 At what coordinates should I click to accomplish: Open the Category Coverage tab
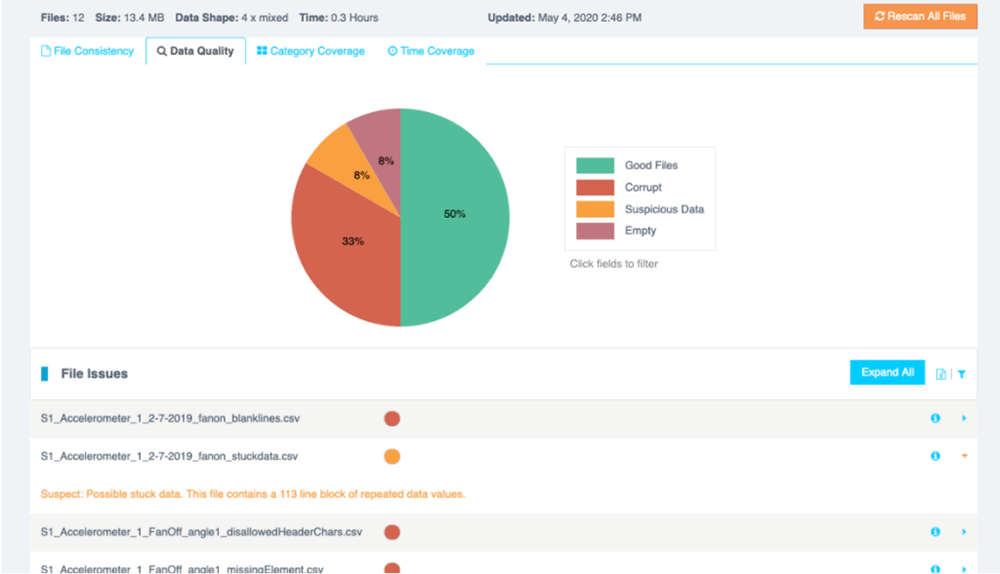(x=310, y=51)
